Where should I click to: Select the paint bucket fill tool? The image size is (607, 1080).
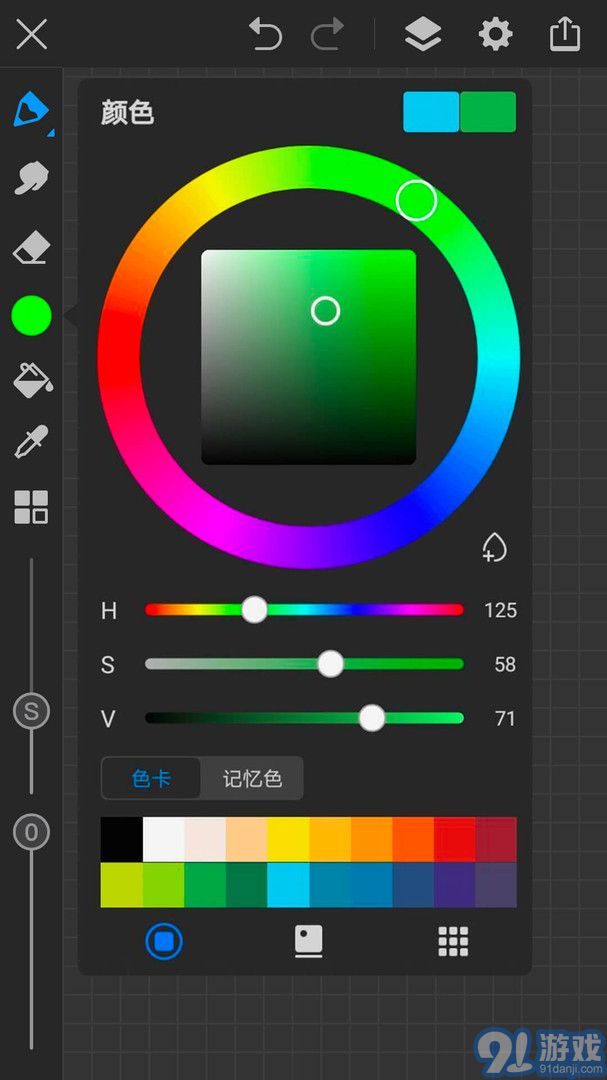pos(31,378)
